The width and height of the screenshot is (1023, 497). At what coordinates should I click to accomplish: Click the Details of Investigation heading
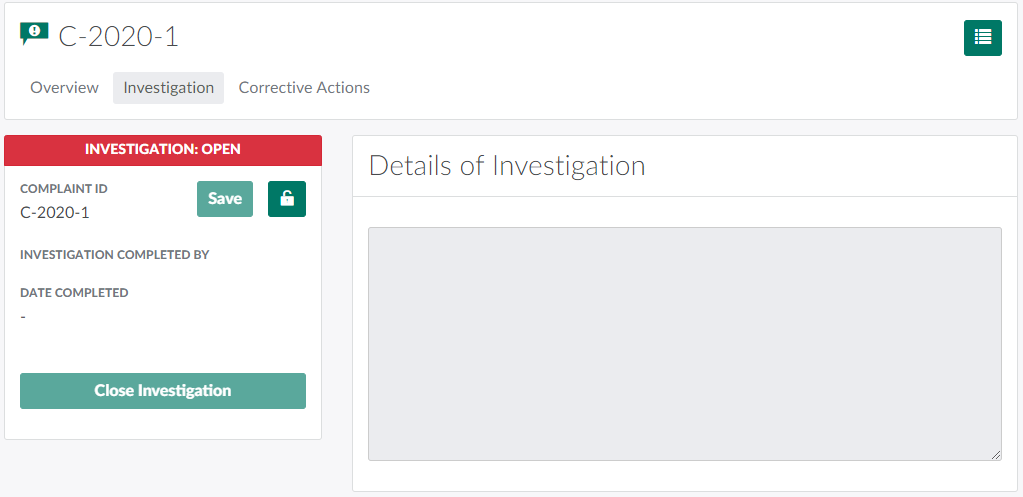tap(507, 166)
